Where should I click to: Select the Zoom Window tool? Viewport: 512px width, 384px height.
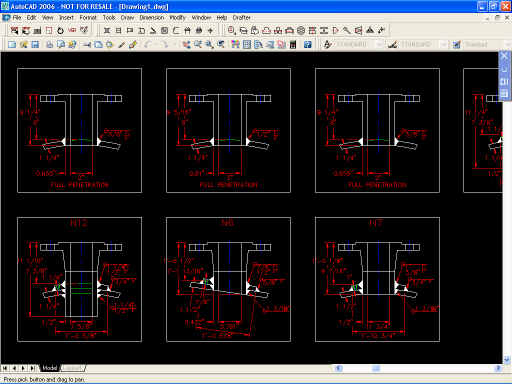pos(209,44)
